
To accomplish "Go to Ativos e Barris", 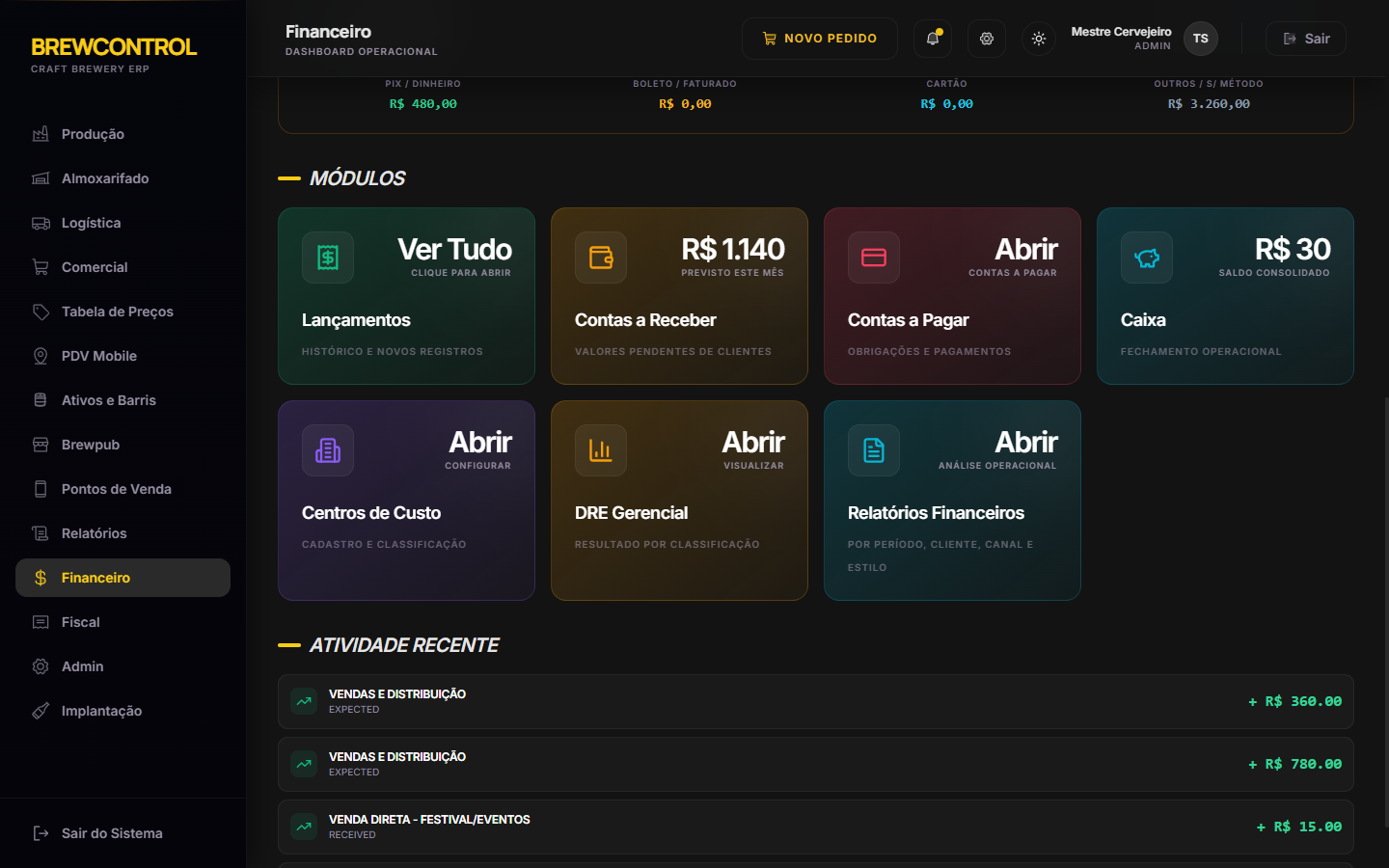I will (123, 400).
